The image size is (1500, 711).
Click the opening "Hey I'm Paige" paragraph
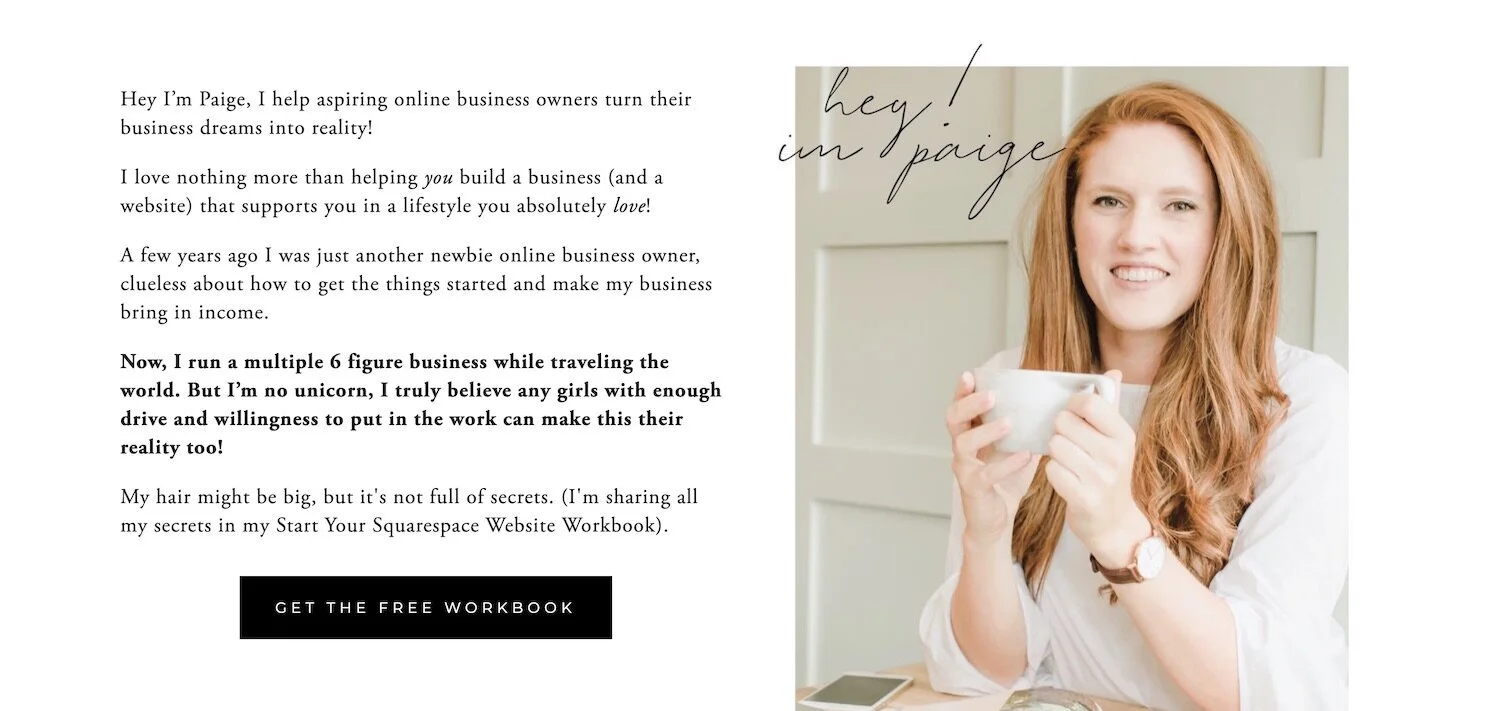click(406, 113)
